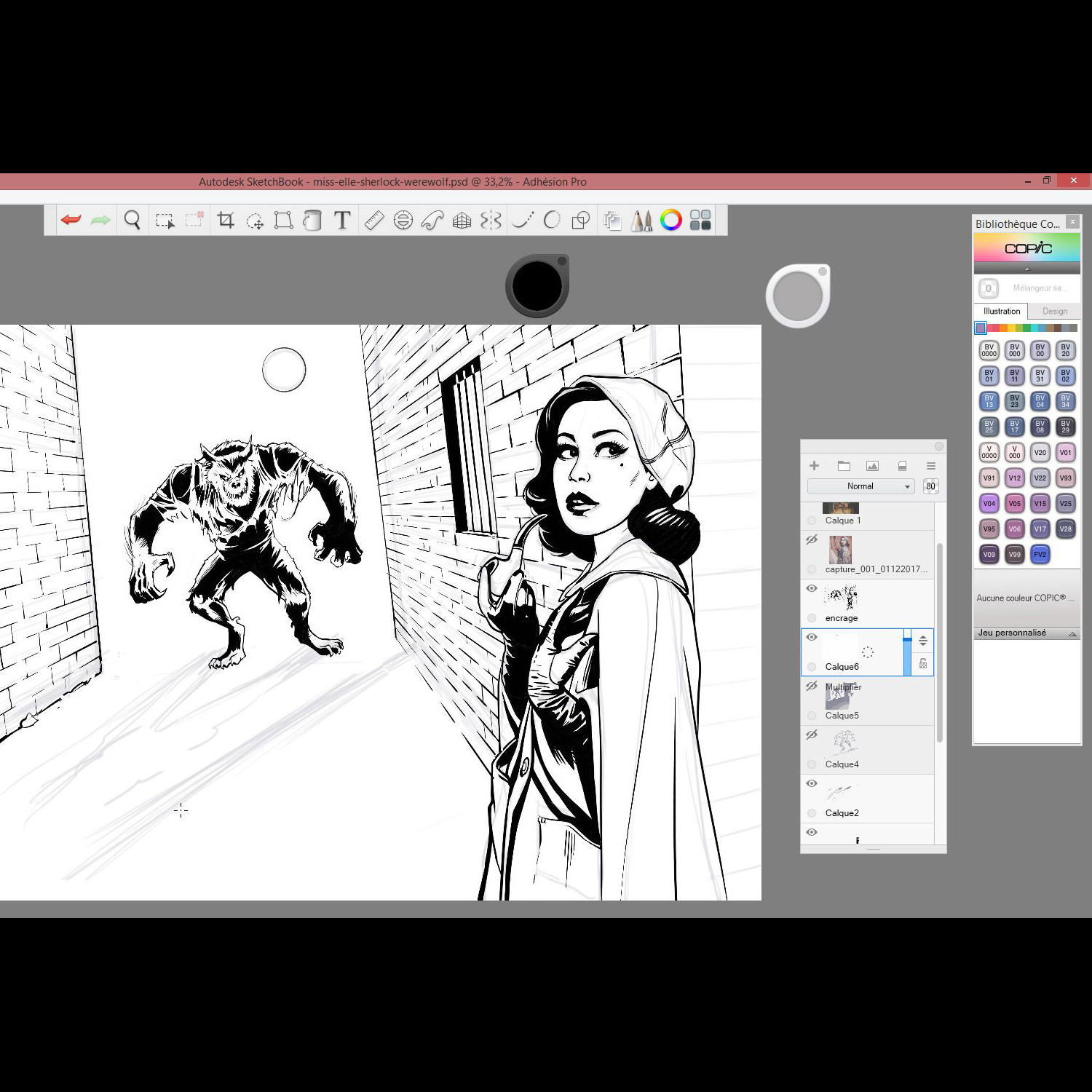1092x1092 pixels.
Task: Open the Color Editor wheel
Action: pos(671,220)
